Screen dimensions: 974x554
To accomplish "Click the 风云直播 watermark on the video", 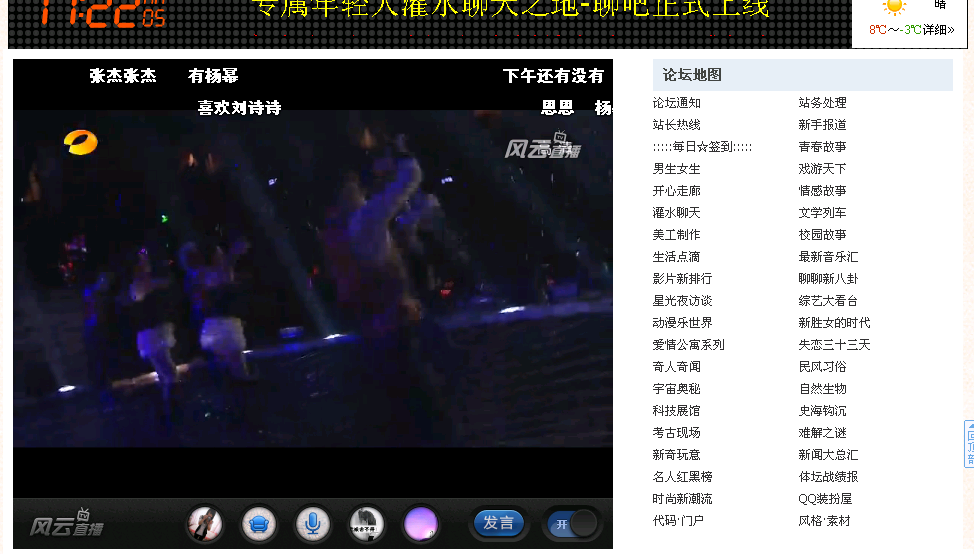I will coord(541,148).
